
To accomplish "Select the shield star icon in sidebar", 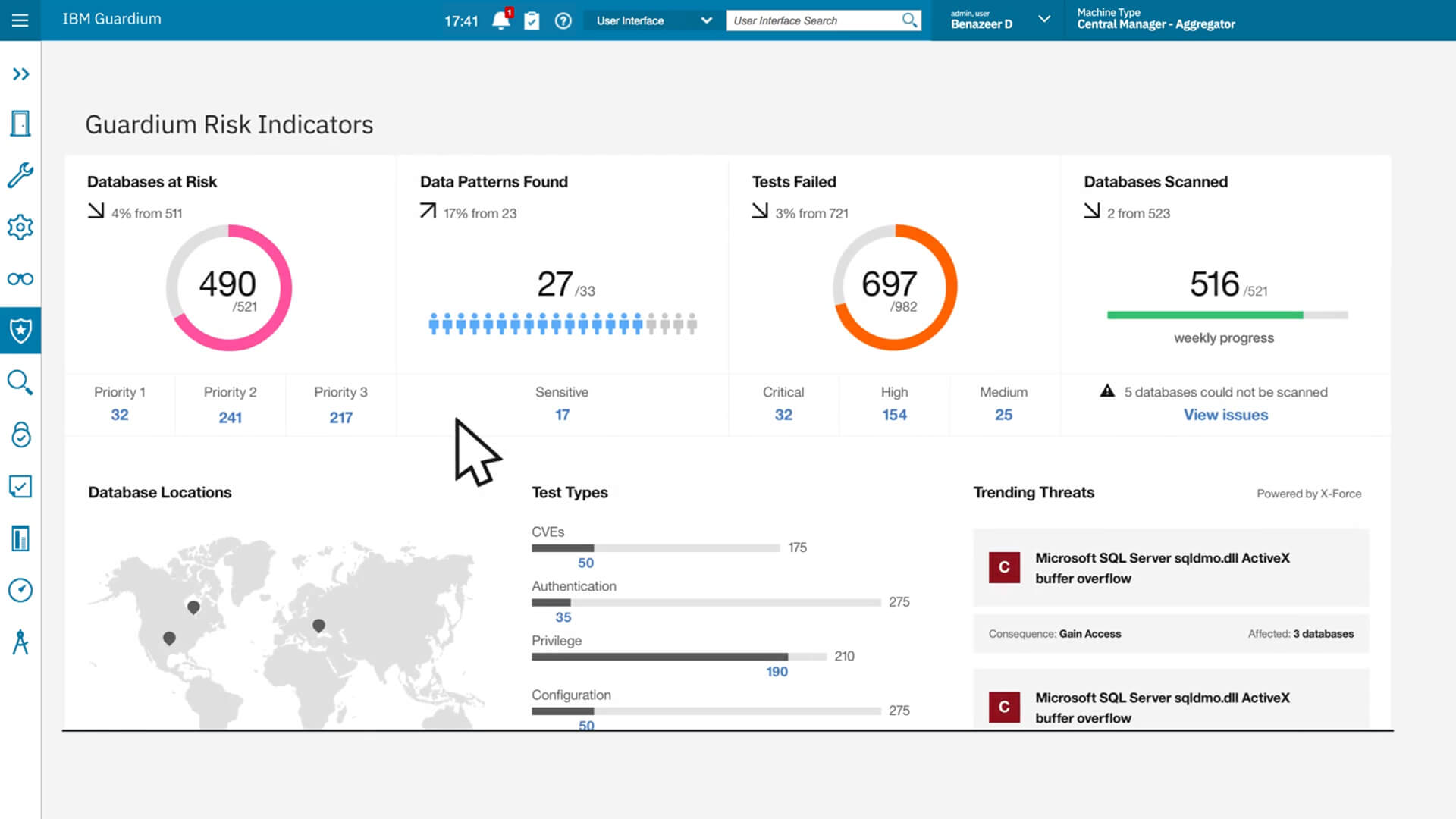I will 20,331.
